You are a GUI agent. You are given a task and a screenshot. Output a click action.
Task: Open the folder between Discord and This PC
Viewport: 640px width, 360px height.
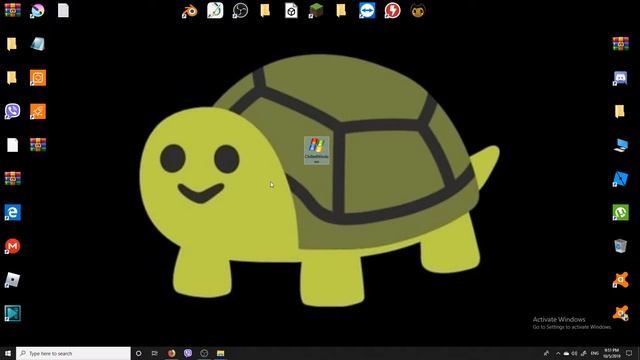[619, 111]
